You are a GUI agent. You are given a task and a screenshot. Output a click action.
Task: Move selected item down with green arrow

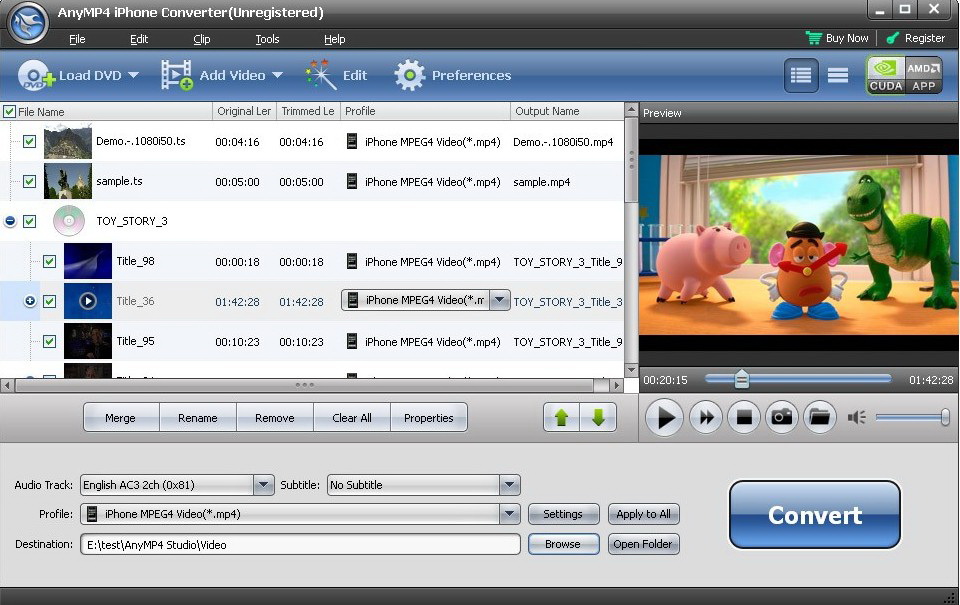coord(598,418)
